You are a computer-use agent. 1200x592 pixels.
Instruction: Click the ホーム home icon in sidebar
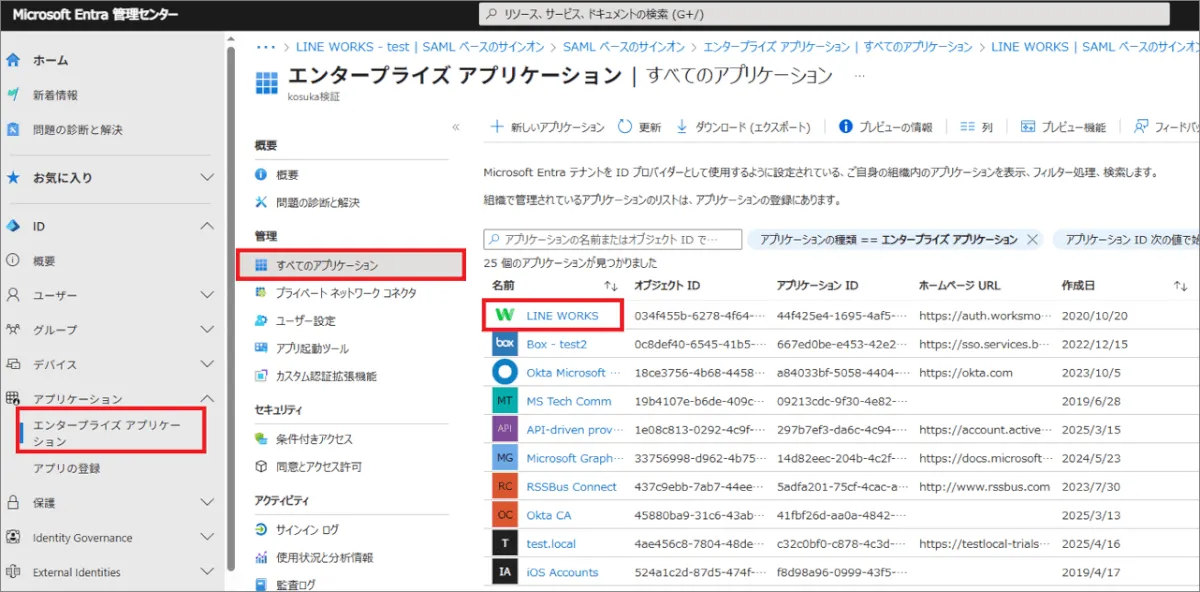pos(14,60)
